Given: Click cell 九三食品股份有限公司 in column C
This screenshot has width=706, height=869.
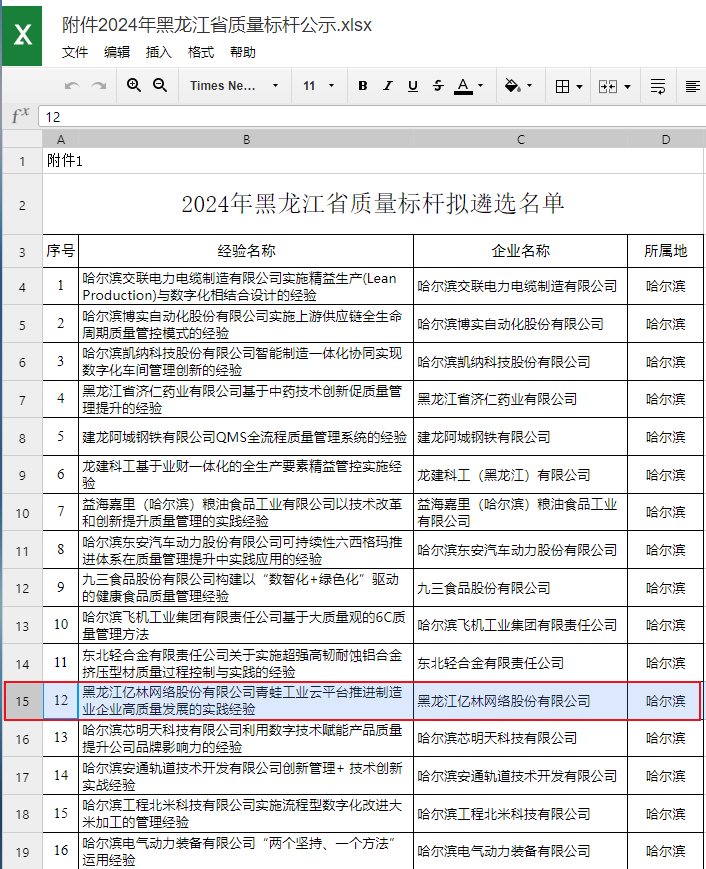Looking at the screenshot, I should coord(520,588).
